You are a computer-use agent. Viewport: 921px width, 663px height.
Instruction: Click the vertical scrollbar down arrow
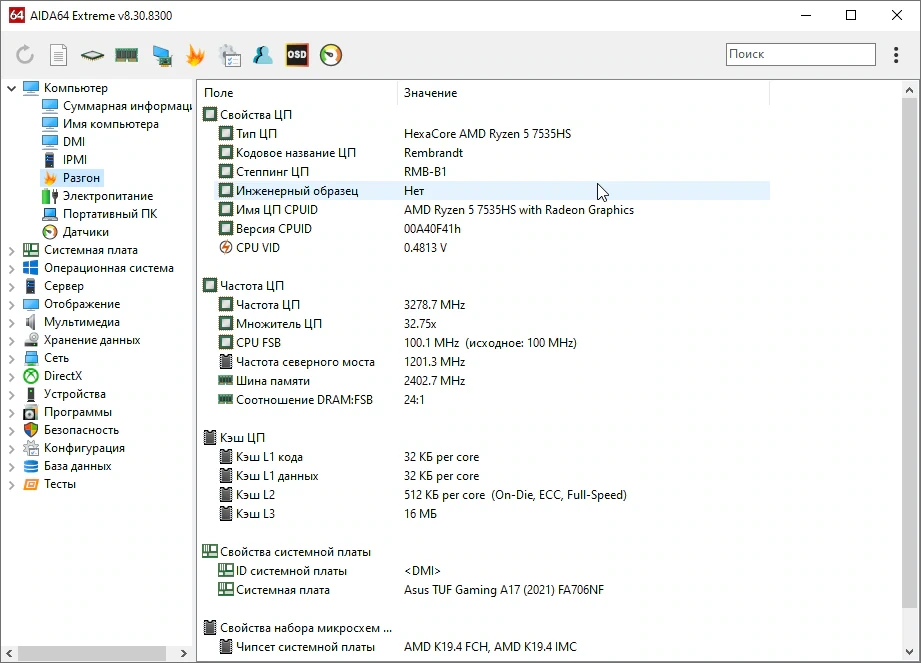tap(909, 652)
